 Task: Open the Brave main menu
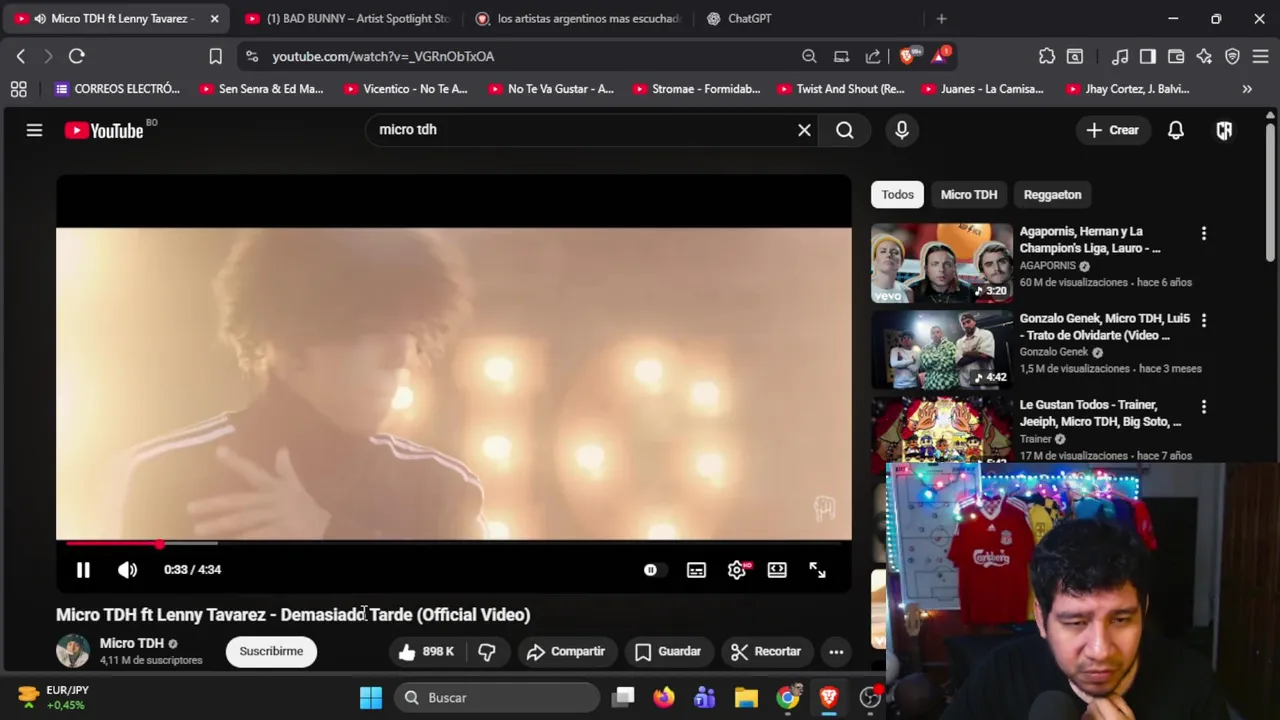pyautogui.click(x=1260, y=57)
